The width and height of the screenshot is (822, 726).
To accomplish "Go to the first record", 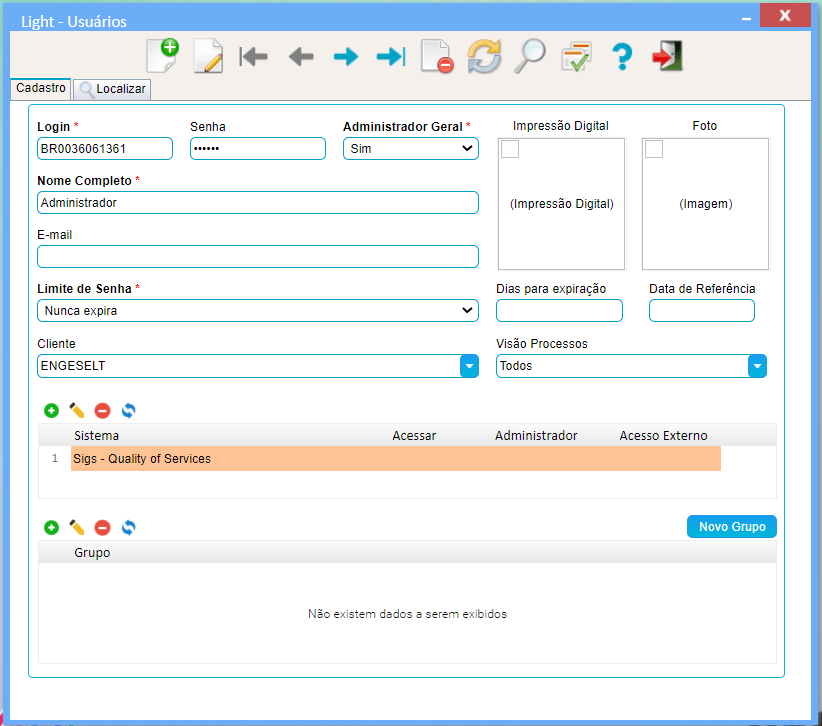I will click(254, 57).
